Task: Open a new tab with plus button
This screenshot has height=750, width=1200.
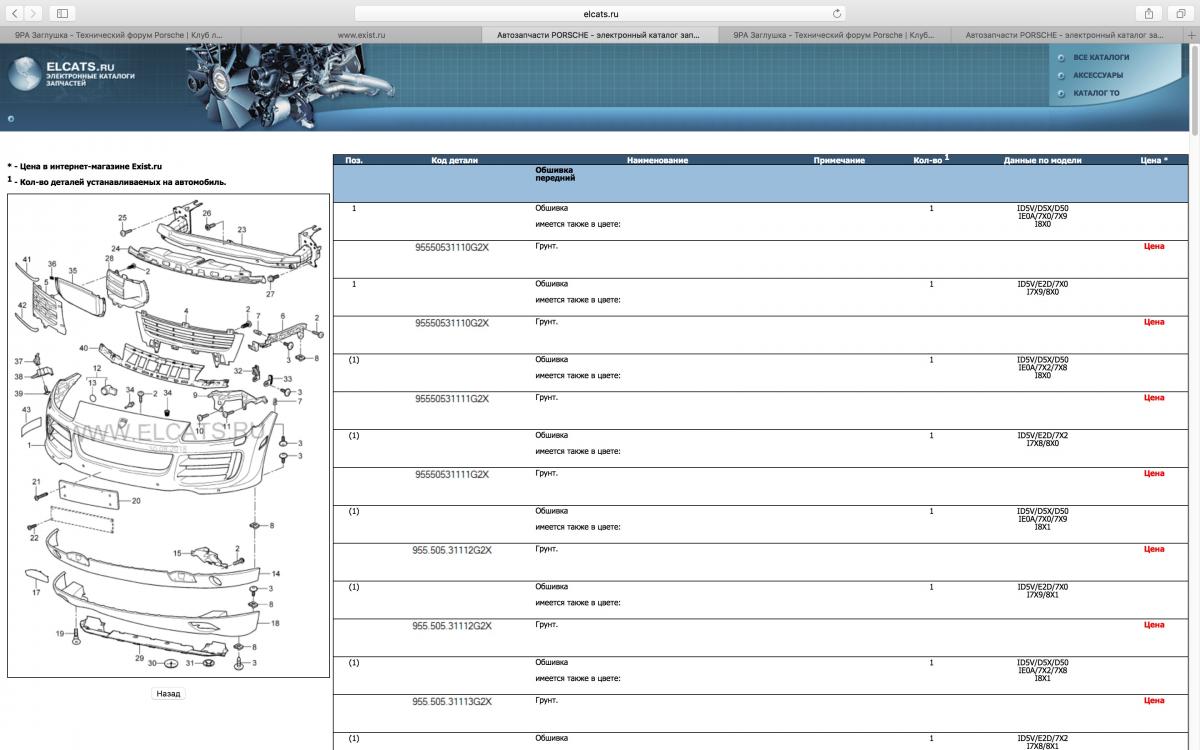Action: (1193, 34)
